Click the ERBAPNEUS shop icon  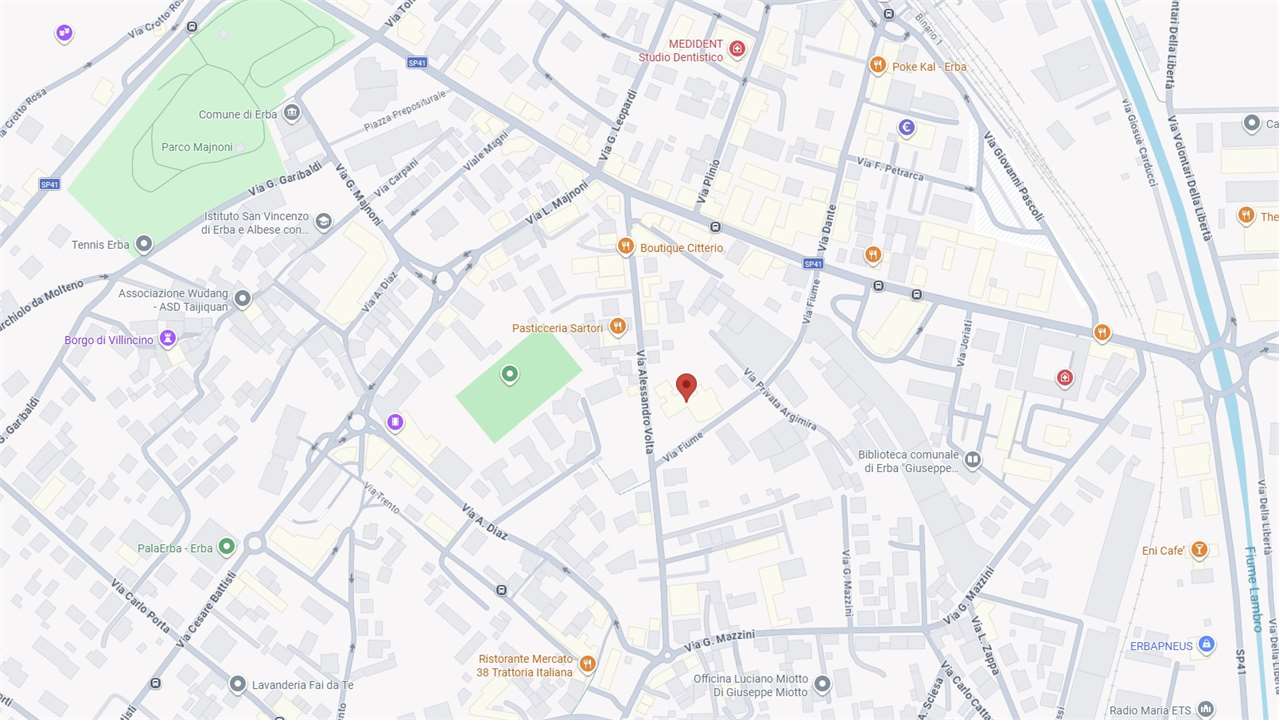1207,645
